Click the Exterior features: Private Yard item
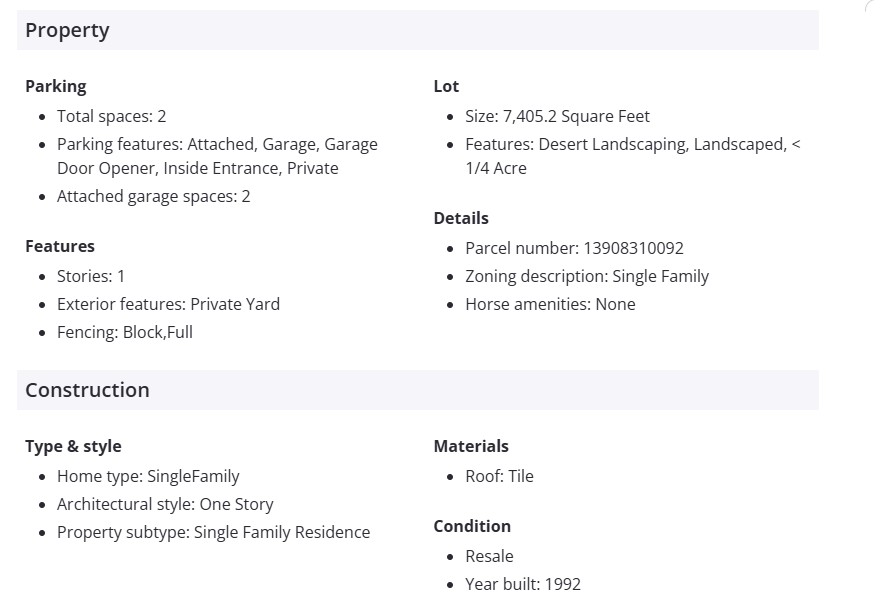The width and height of the screenshot is (892, 606). [168, 304]
